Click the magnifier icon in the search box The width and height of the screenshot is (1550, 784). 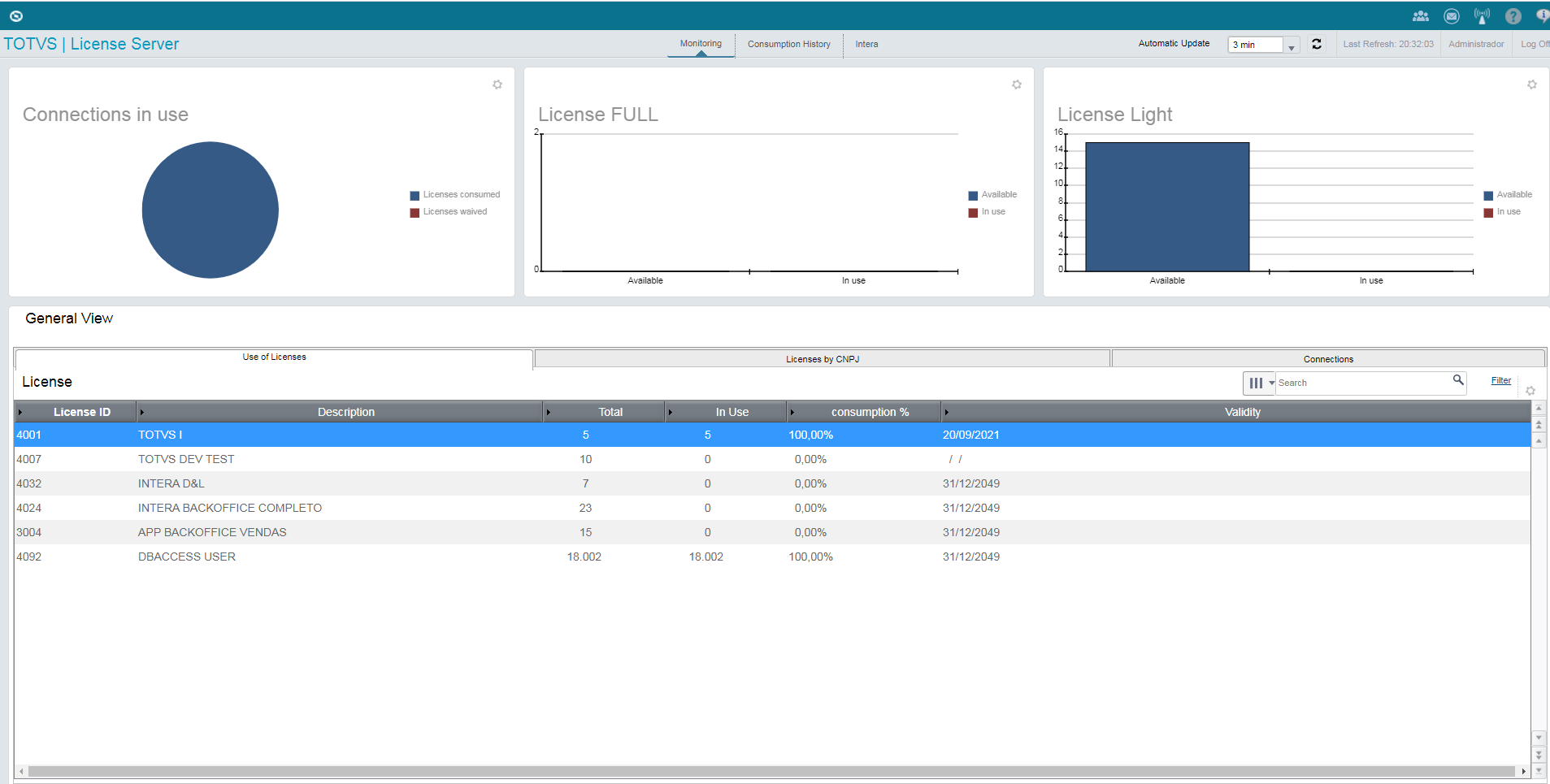[x=1458, y=379]
